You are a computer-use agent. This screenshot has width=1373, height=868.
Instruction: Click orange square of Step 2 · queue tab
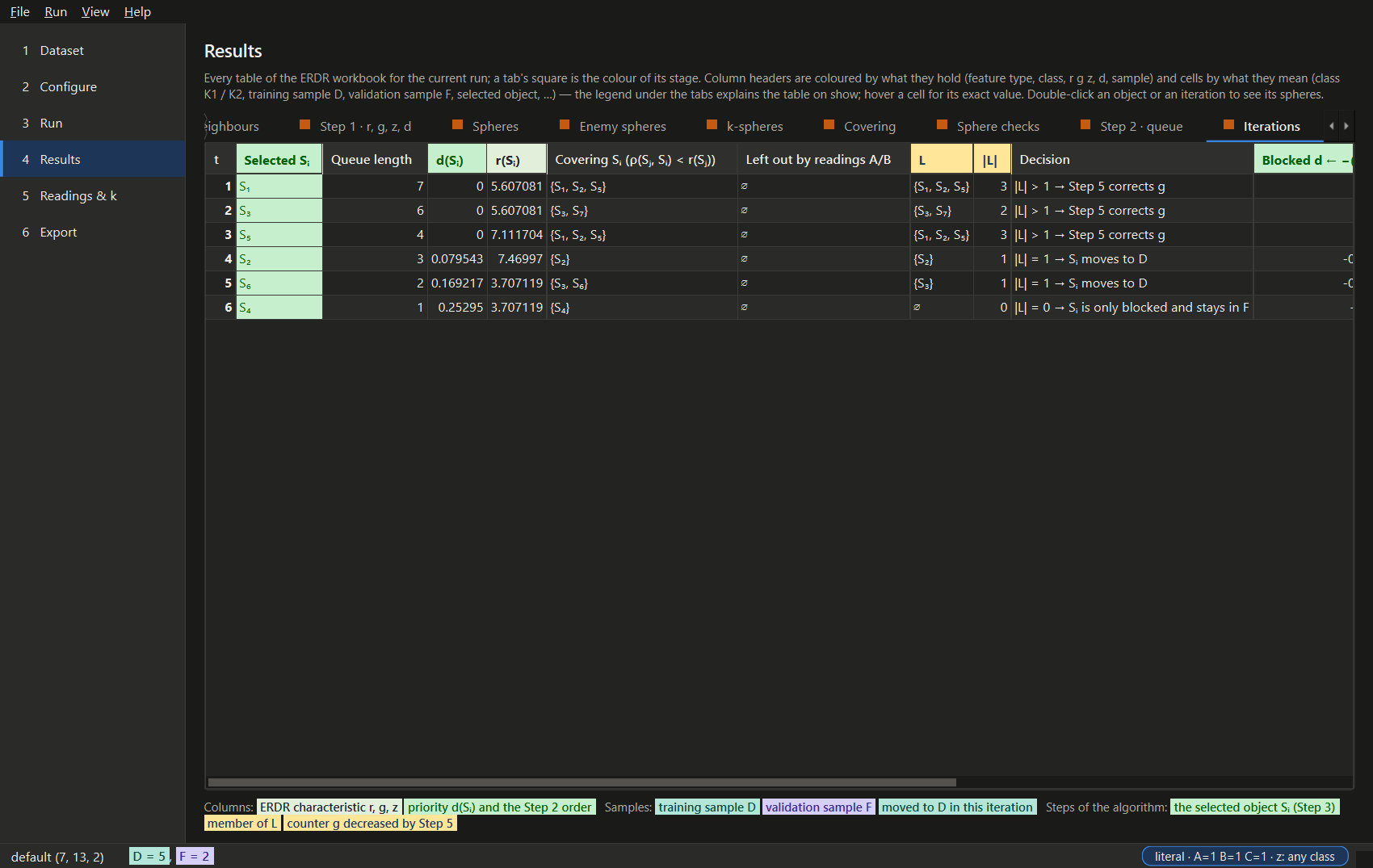pyautogui.click(x=1085, y=124)
